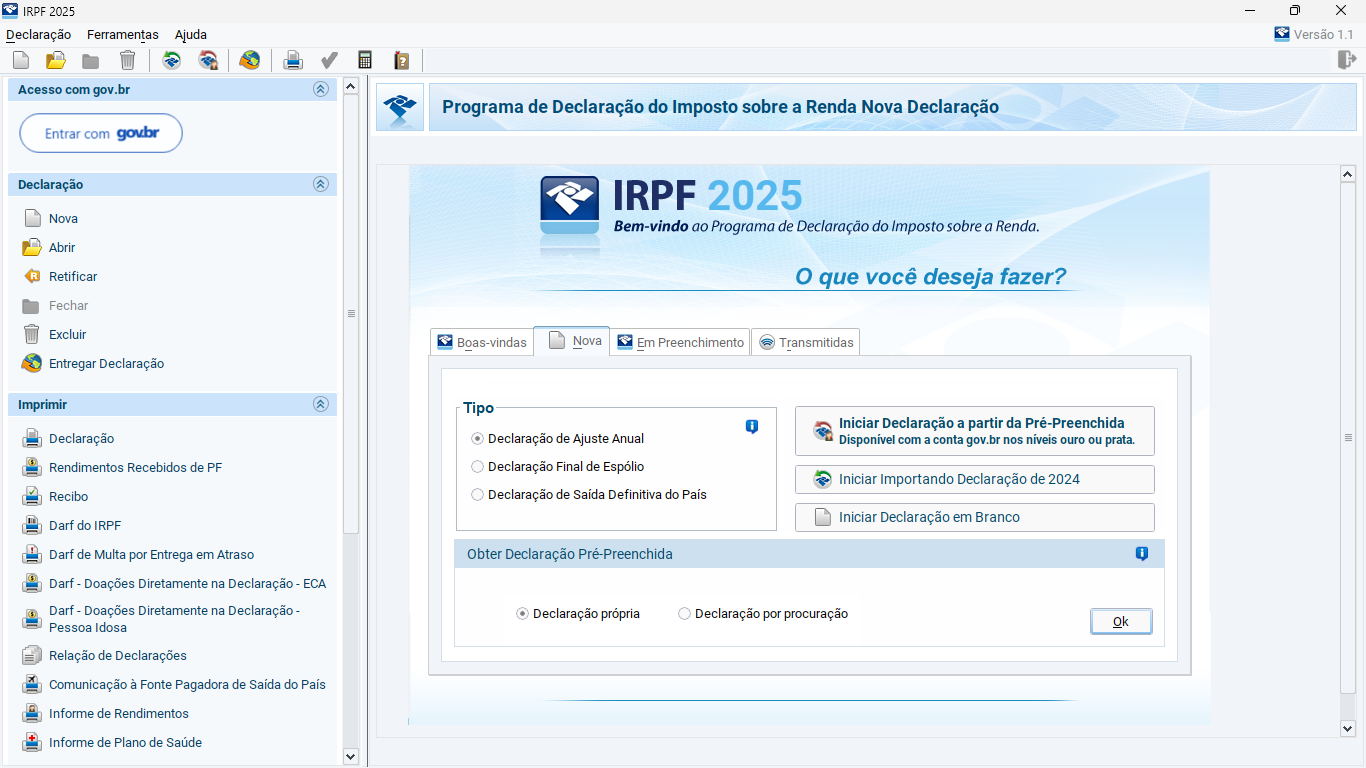Screen dimensions: 1366x768
Task: Click the printer icon in the toolbar
Action: click(x=293, y=60)
